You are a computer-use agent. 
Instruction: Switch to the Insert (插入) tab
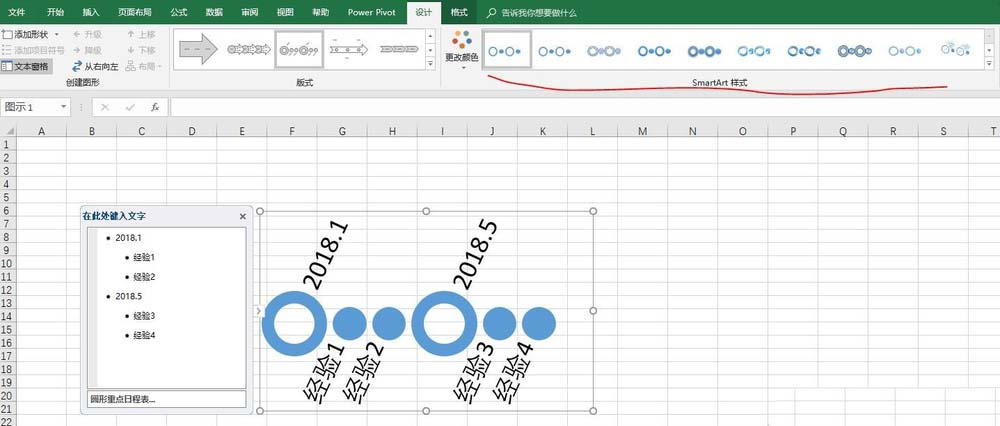click(91, 12)
